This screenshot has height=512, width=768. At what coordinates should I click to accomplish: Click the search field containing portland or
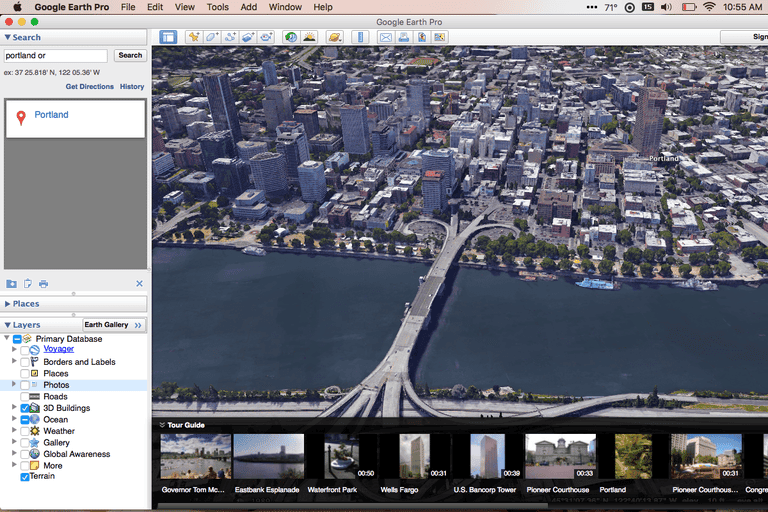(x=55, y=55)
